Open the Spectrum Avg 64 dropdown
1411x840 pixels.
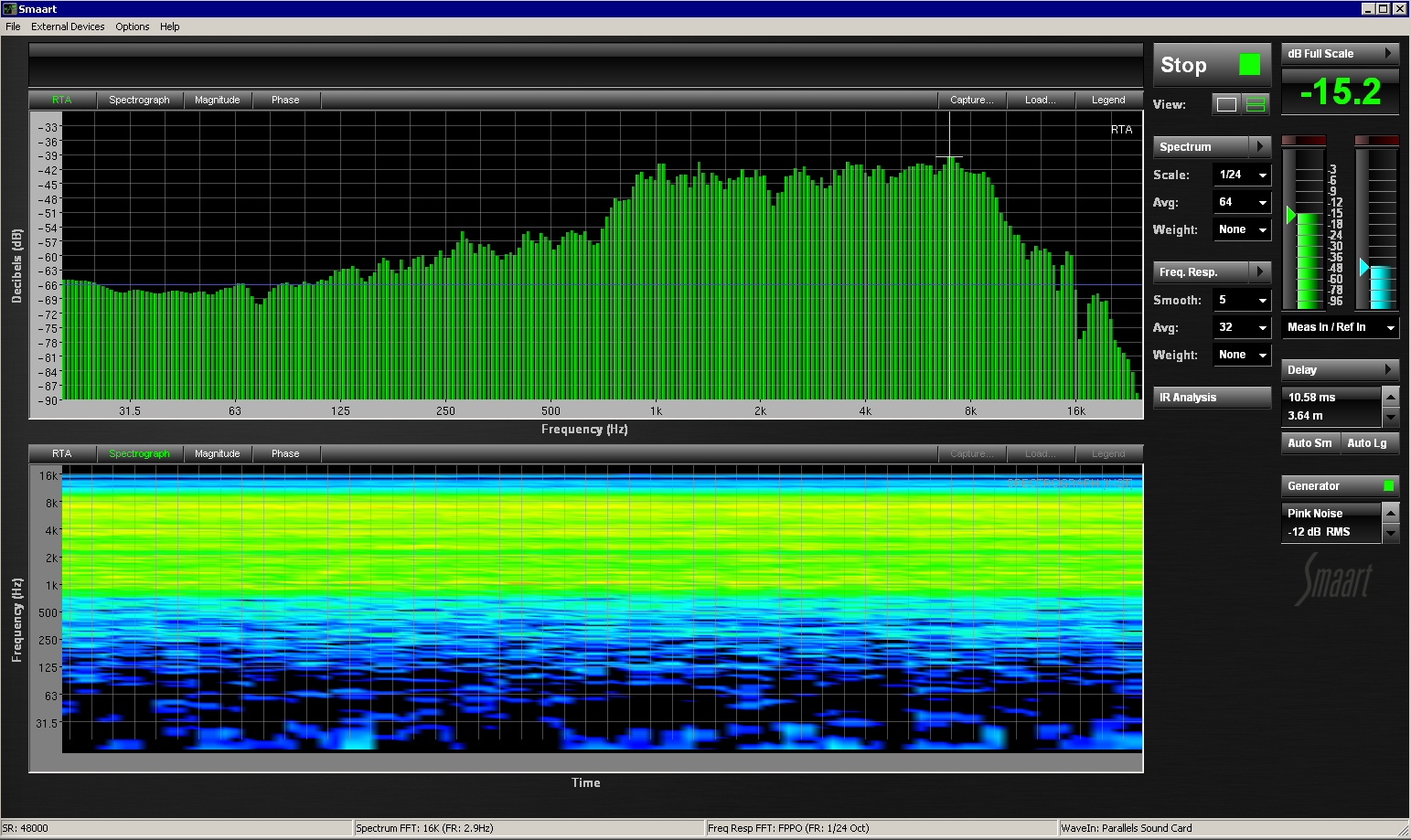[1242, 202]
